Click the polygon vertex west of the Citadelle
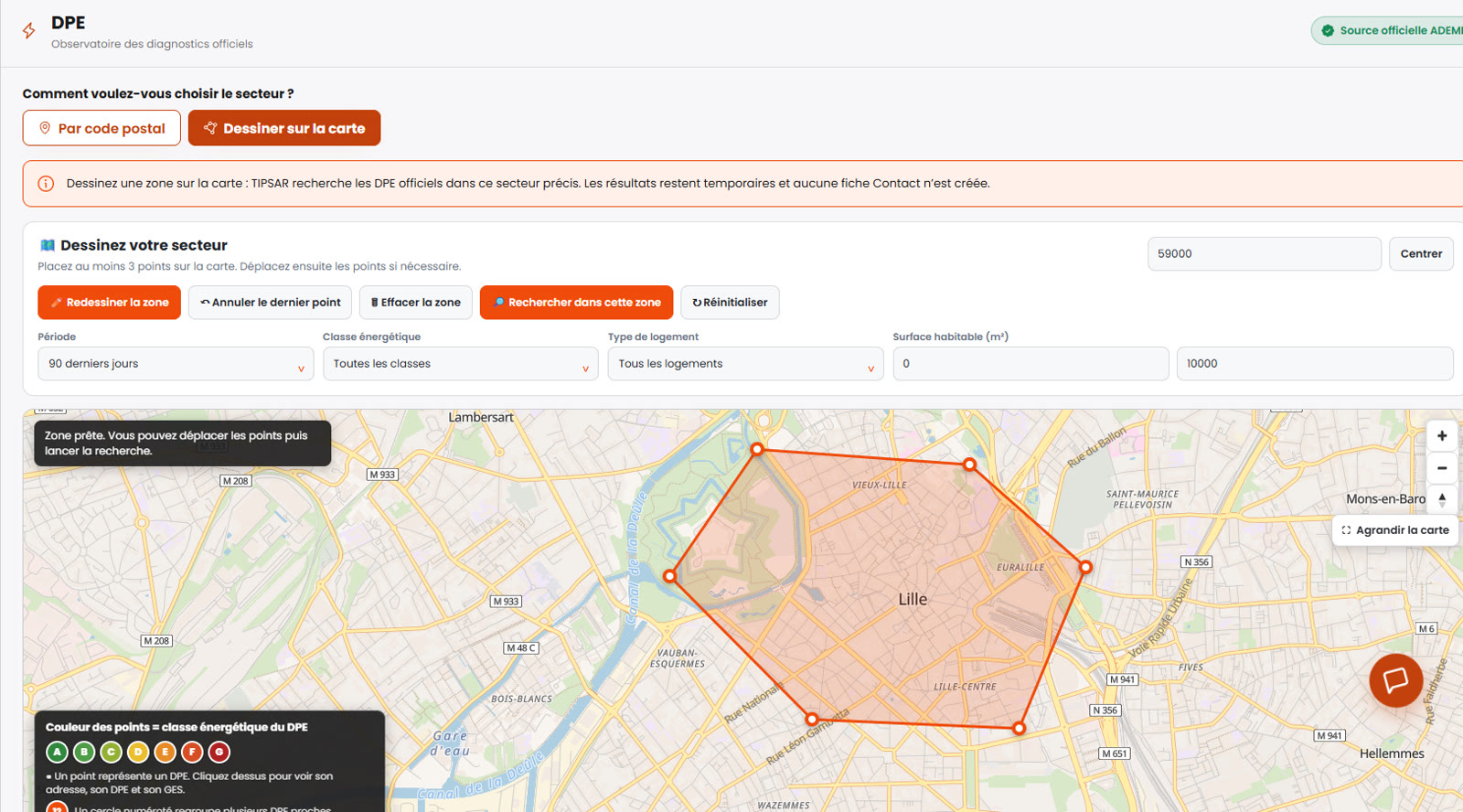The width and height of the screenshot is (1463, 812). 670,576
